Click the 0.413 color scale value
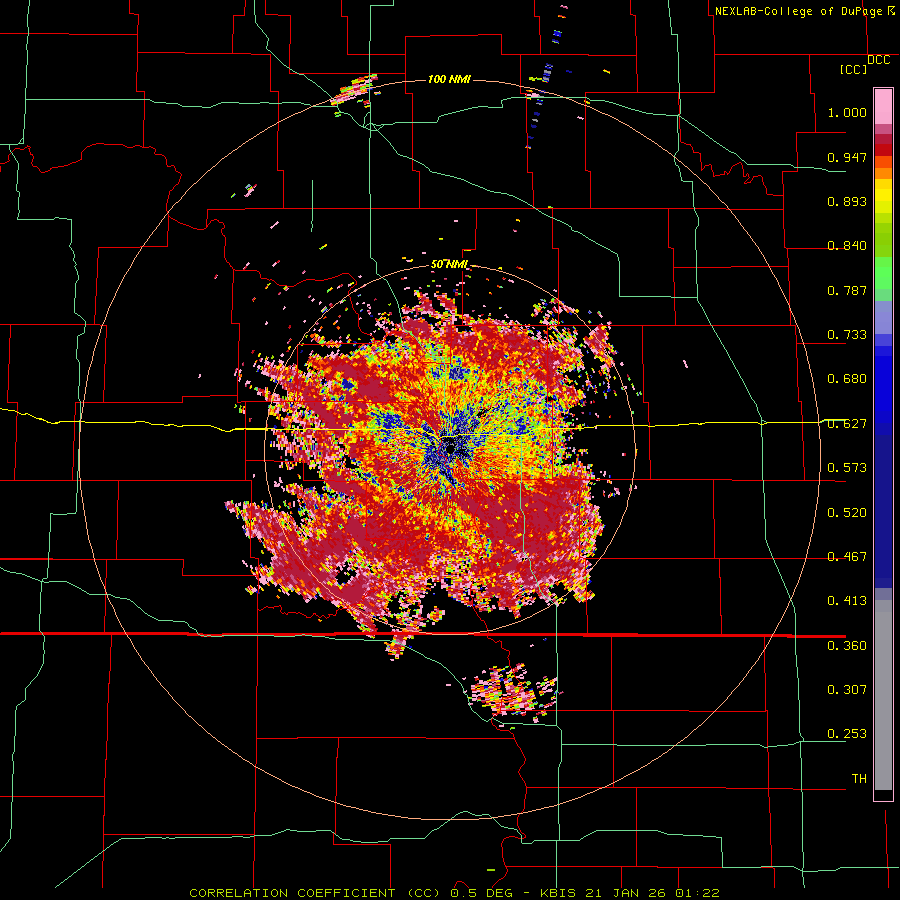Image resolution: width=900 pixels, height=900 pixels. pyautogui.click(x=847, y=601)
